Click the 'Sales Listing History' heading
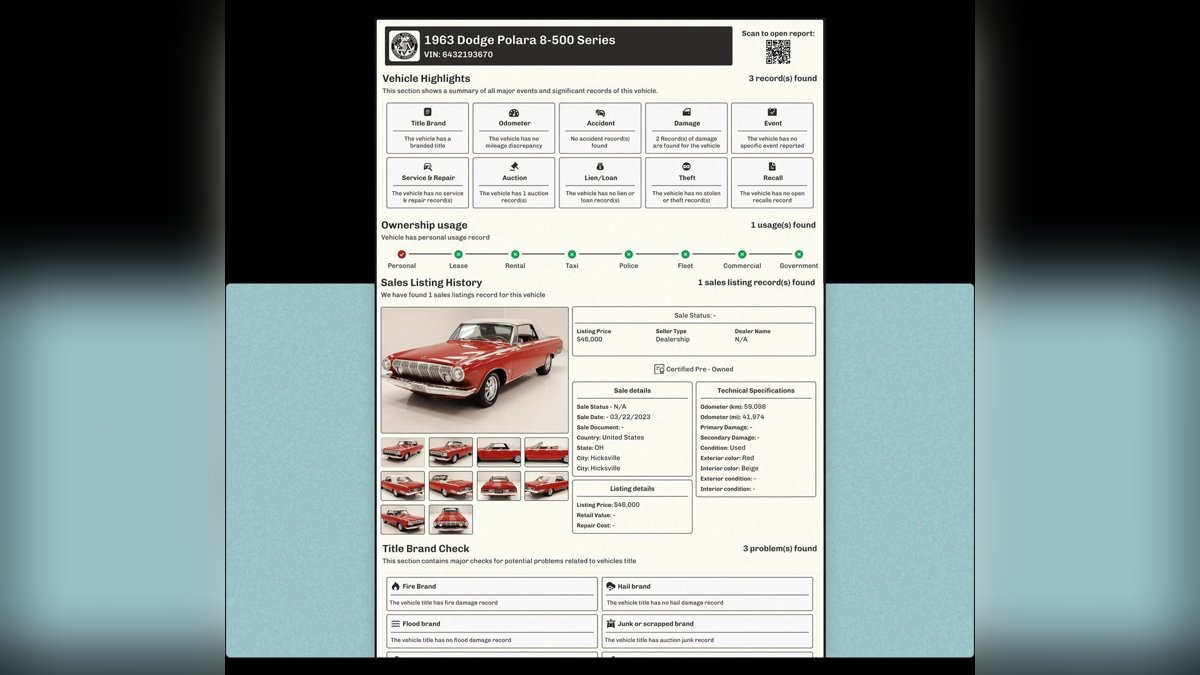This screenshot has height=675, width=1200. tap(431, 283)
